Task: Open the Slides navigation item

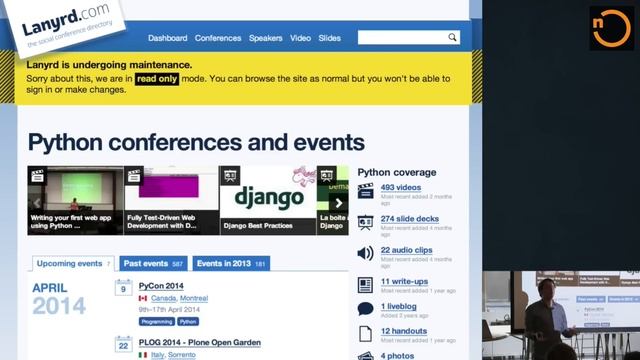Action: tap(329, 38)
